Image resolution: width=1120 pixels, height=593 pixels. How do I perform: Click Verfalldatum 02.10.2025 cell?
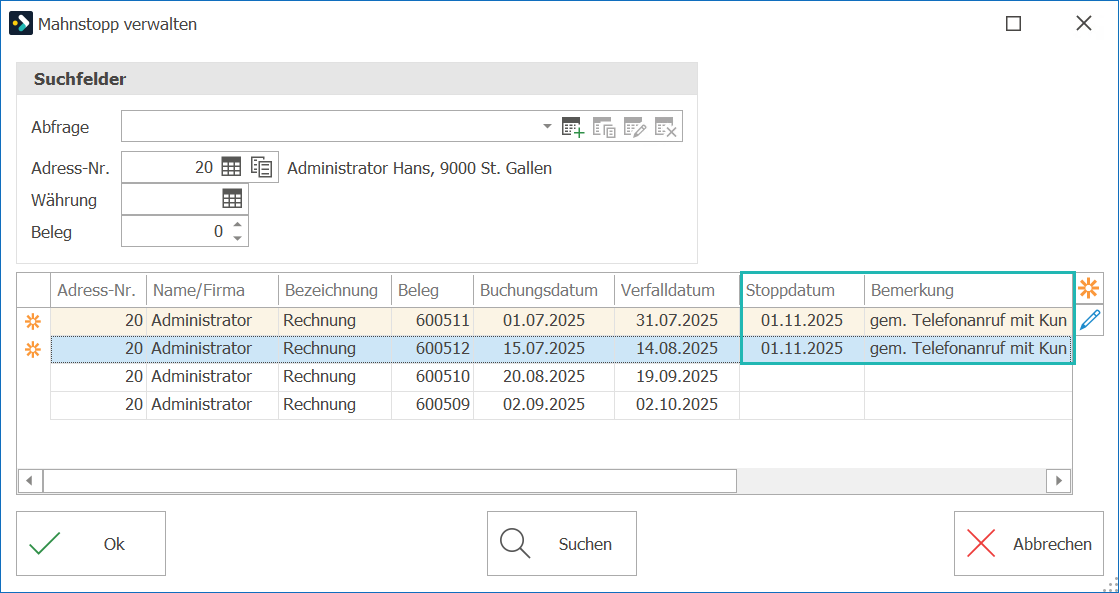(x=676, y=404)
